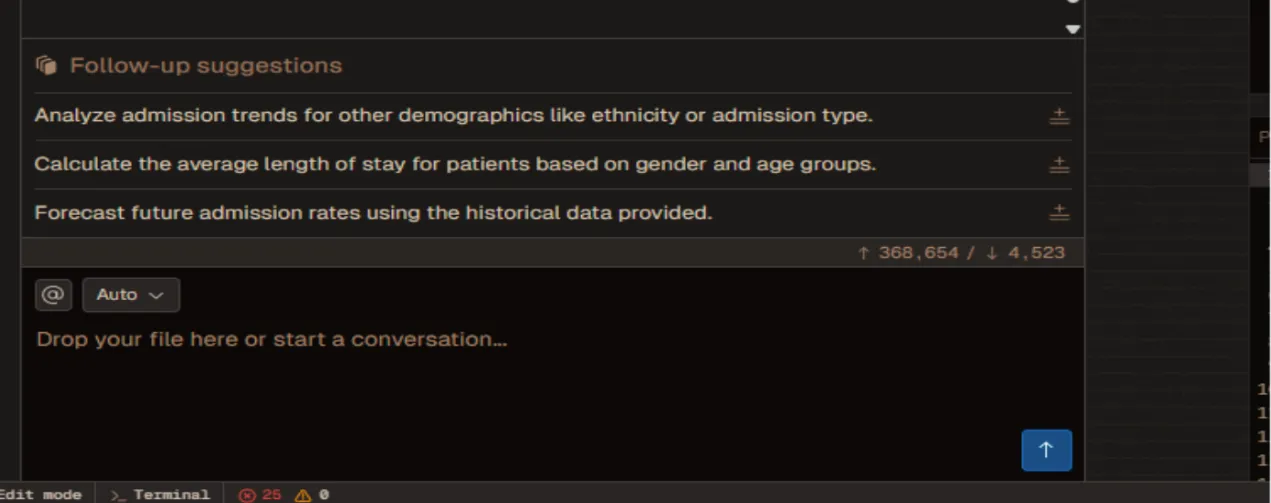
Task: Open the Auto mode dropdown
Action: (131, 295)
